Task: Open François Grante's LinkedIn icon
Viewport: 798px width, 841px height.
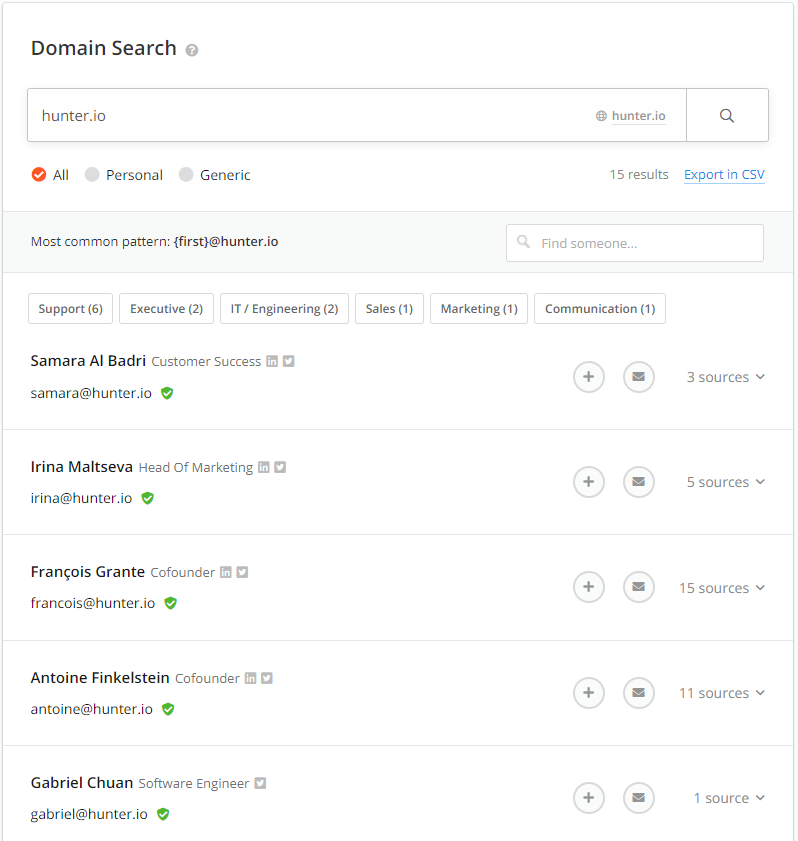Action: coord(226,572)
